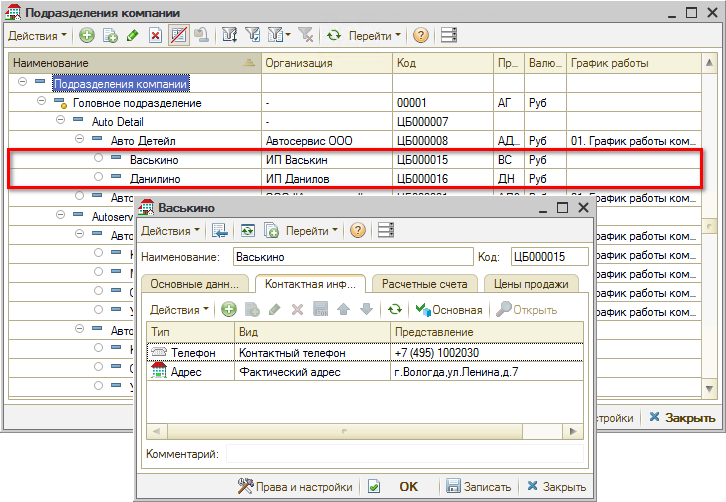Click the Help question mark in main toolbar

click(x=421, y=35)
